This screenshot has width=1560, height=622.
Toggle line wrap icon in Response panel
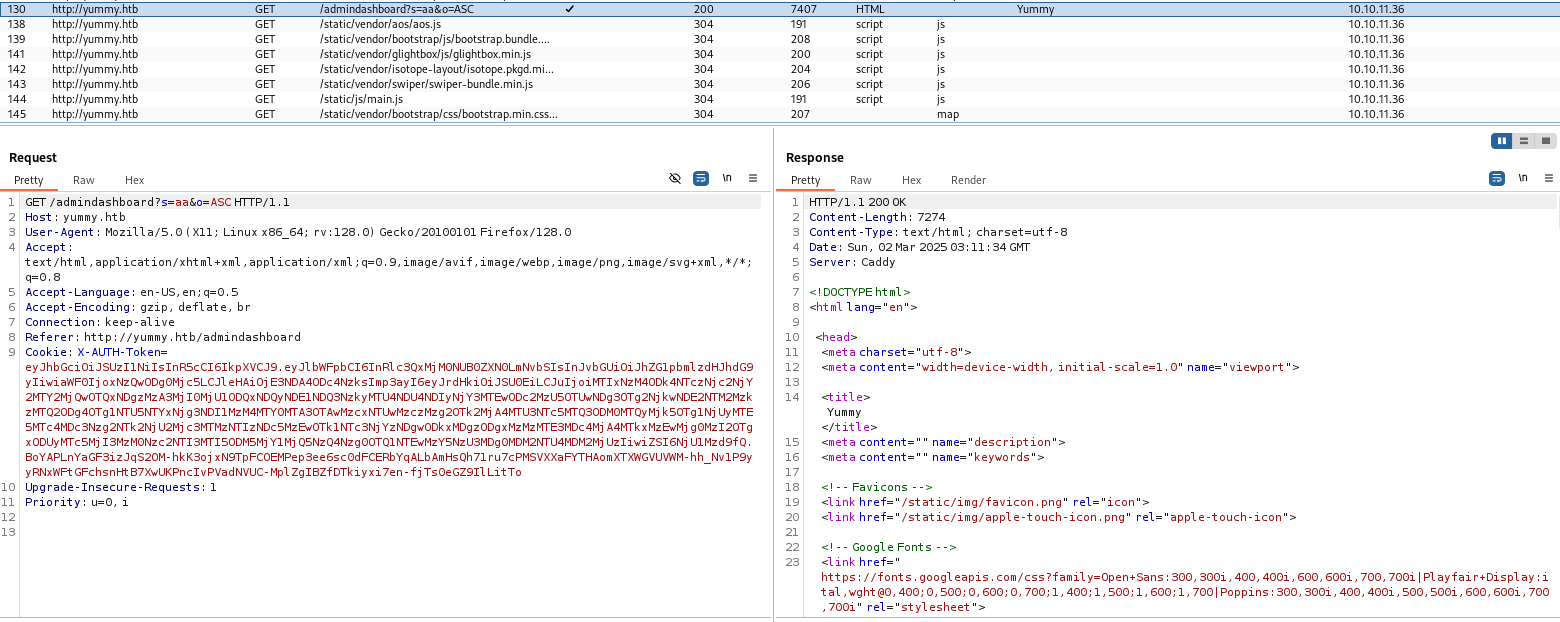[x=1497, y=178]
